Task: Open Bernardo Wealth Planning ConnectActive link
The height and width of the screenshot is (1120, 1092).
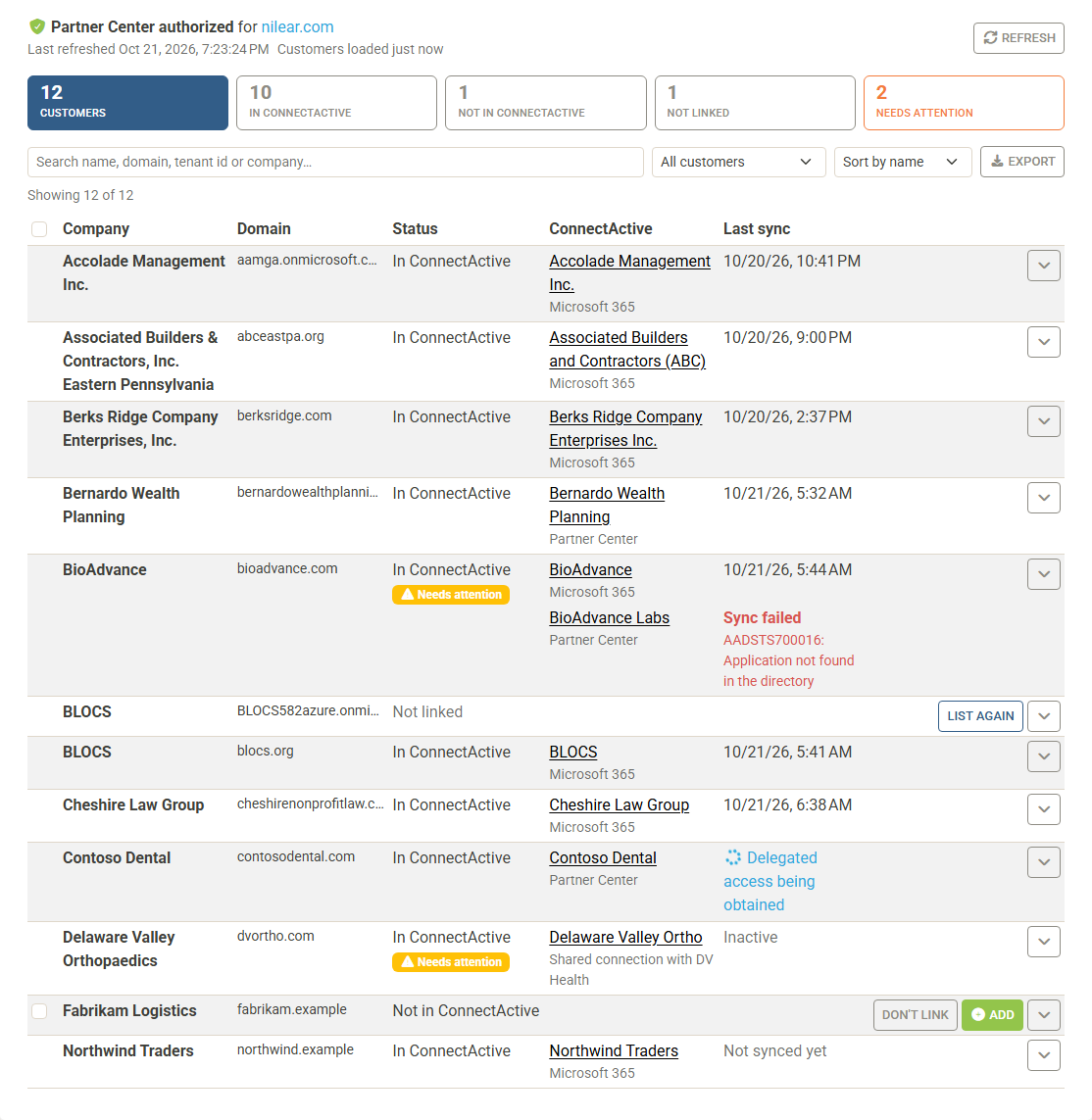Action: point(607,505)
